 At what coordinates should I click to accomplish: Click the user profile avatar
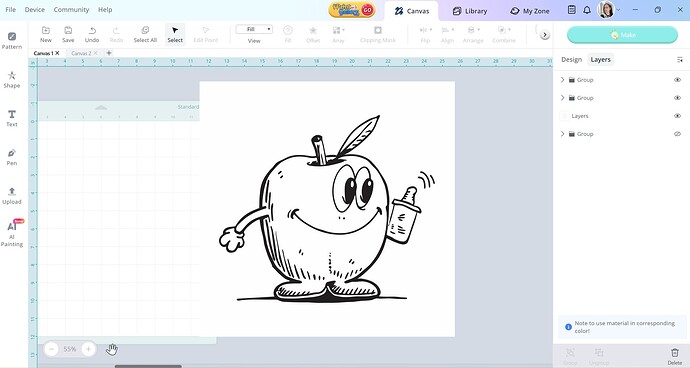[x=606, y=10]
